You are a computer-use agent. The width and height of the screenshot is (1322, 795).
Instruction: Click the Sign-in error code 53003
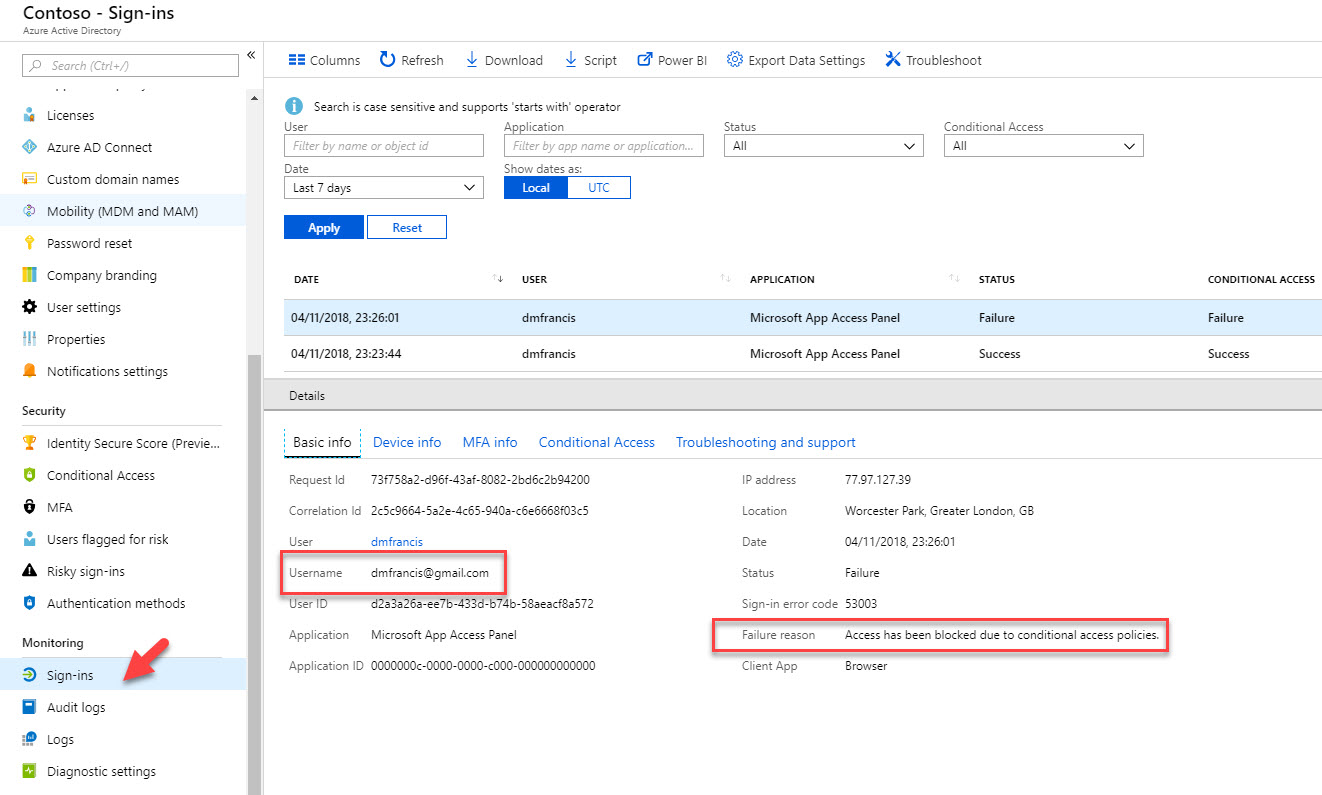click(x=862, y=604)
